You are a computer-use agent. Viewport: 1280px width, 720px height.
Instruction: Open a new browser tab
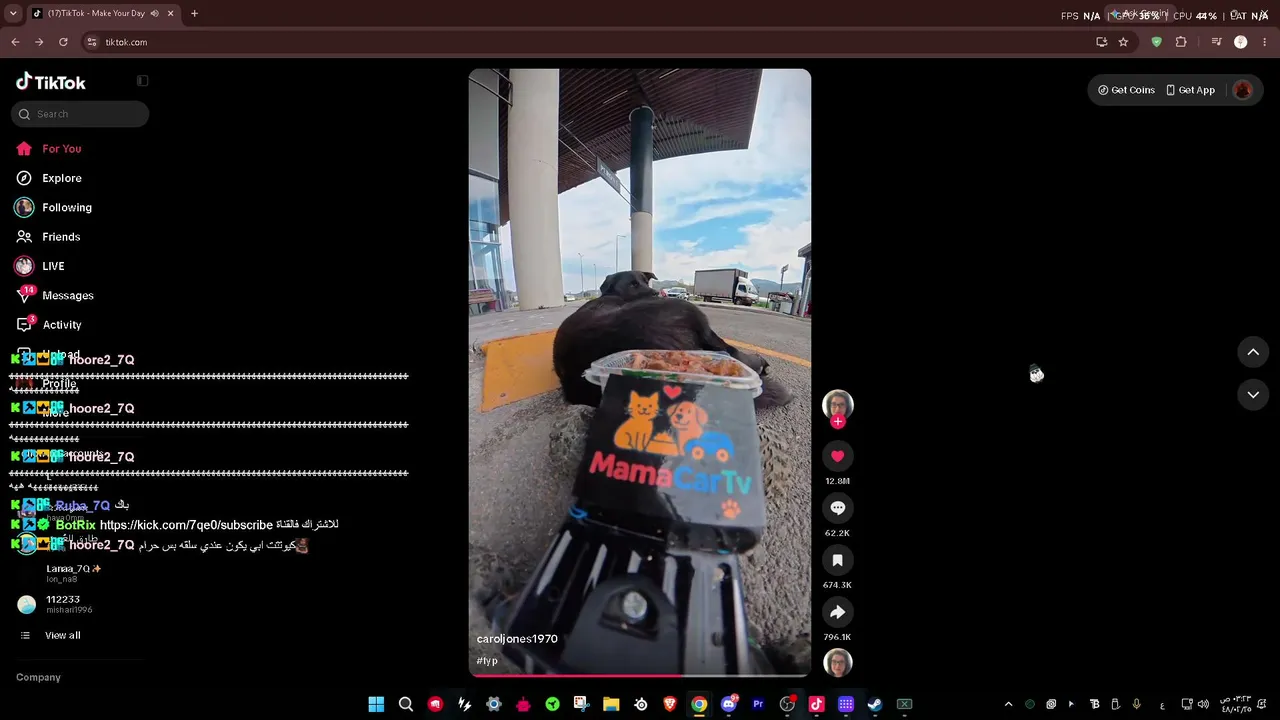tap(194, 14)
